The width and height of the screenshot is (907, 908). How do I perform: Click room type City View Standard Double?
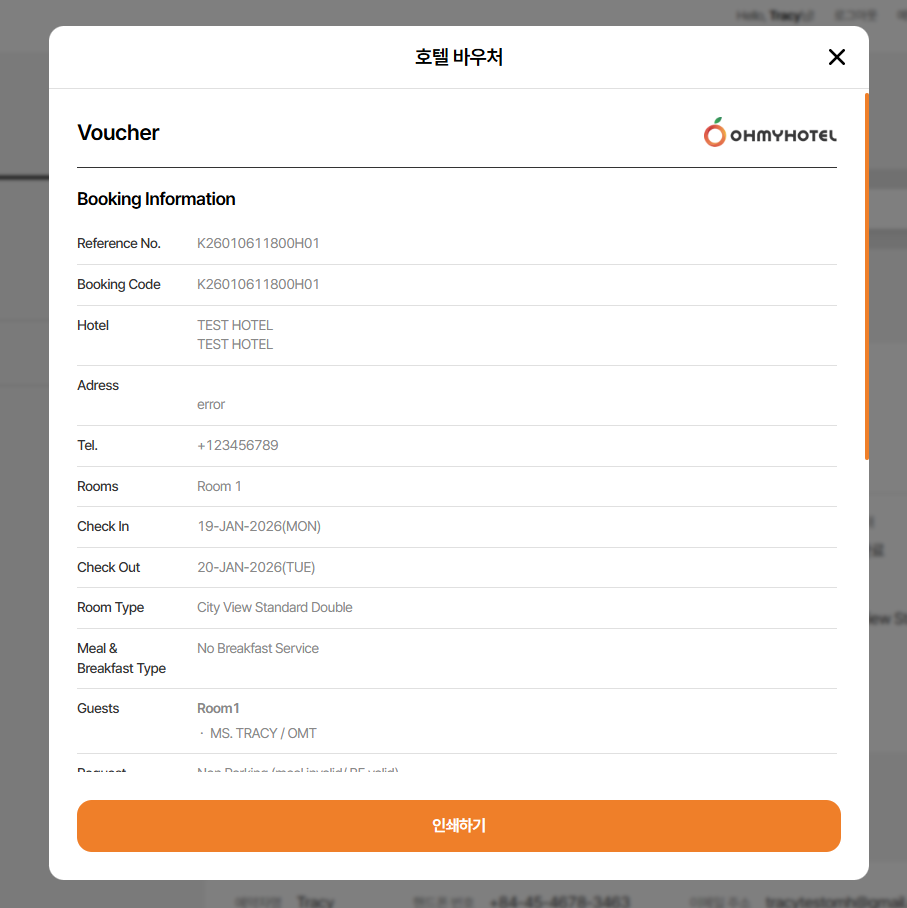[x=275, y=607]
